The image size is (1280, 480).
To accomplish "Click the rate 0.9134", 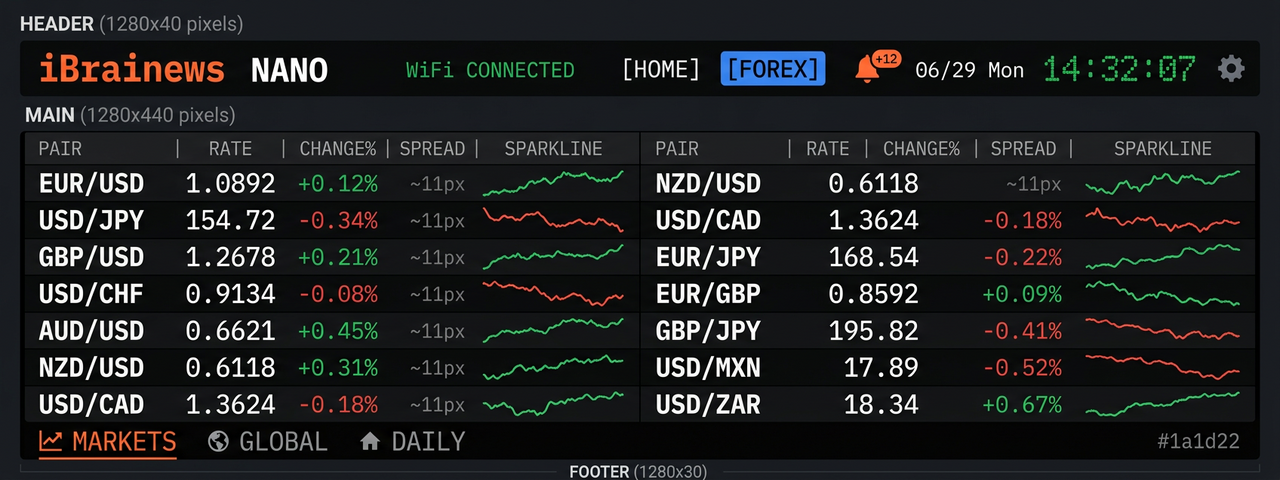I will coord(230,294).
